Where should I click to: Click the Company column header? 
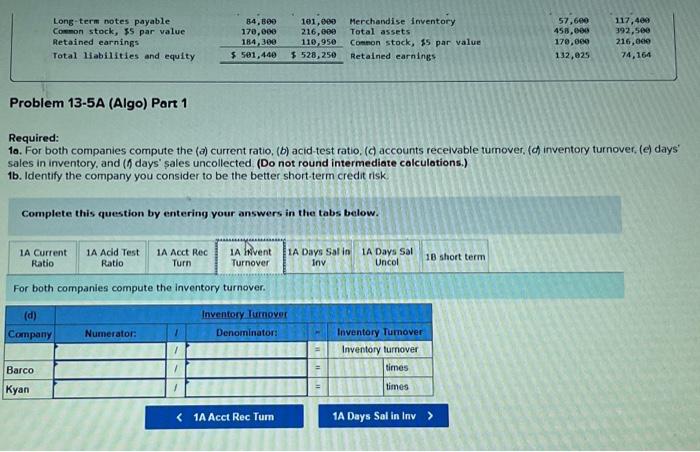(x=29, y=334)
